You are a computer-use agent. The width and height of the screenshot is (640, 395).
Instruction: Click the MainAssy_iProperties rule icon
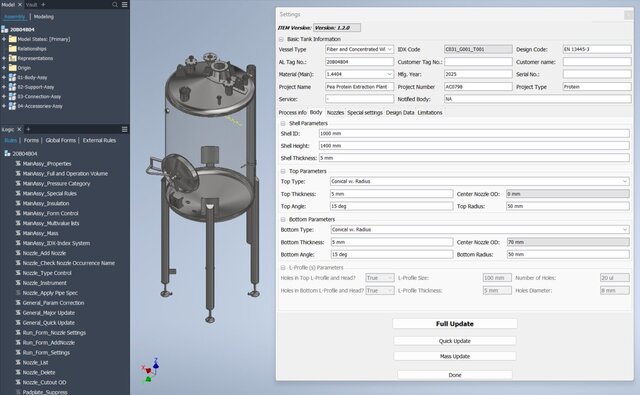coord(18,164)
